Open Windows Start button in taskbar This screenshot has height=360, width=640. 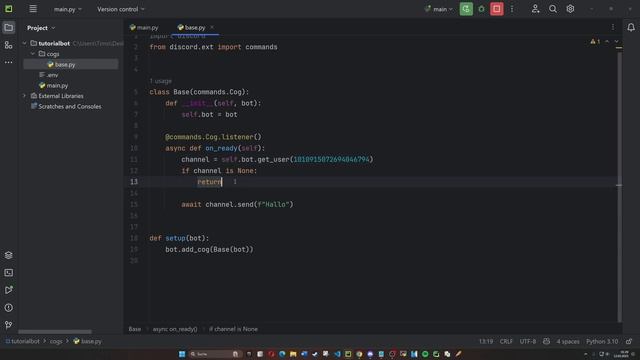182,354
